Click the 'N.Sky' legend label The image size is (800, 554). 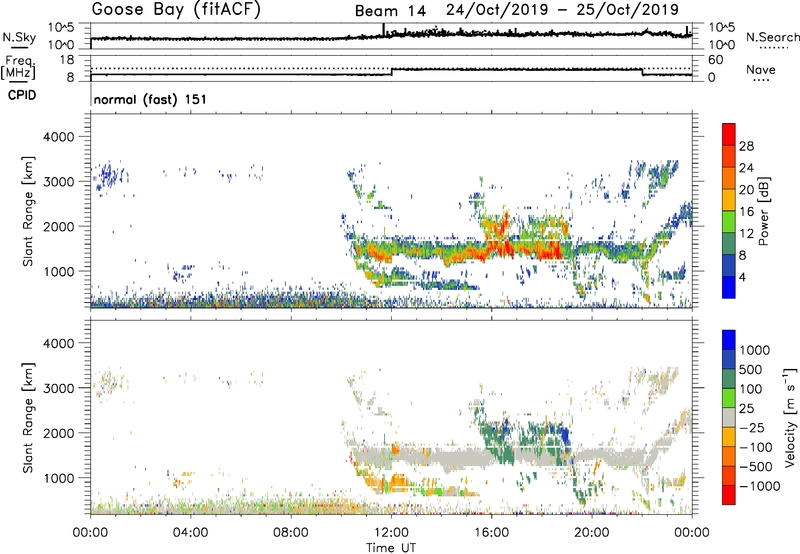click(x=19, y=37)
